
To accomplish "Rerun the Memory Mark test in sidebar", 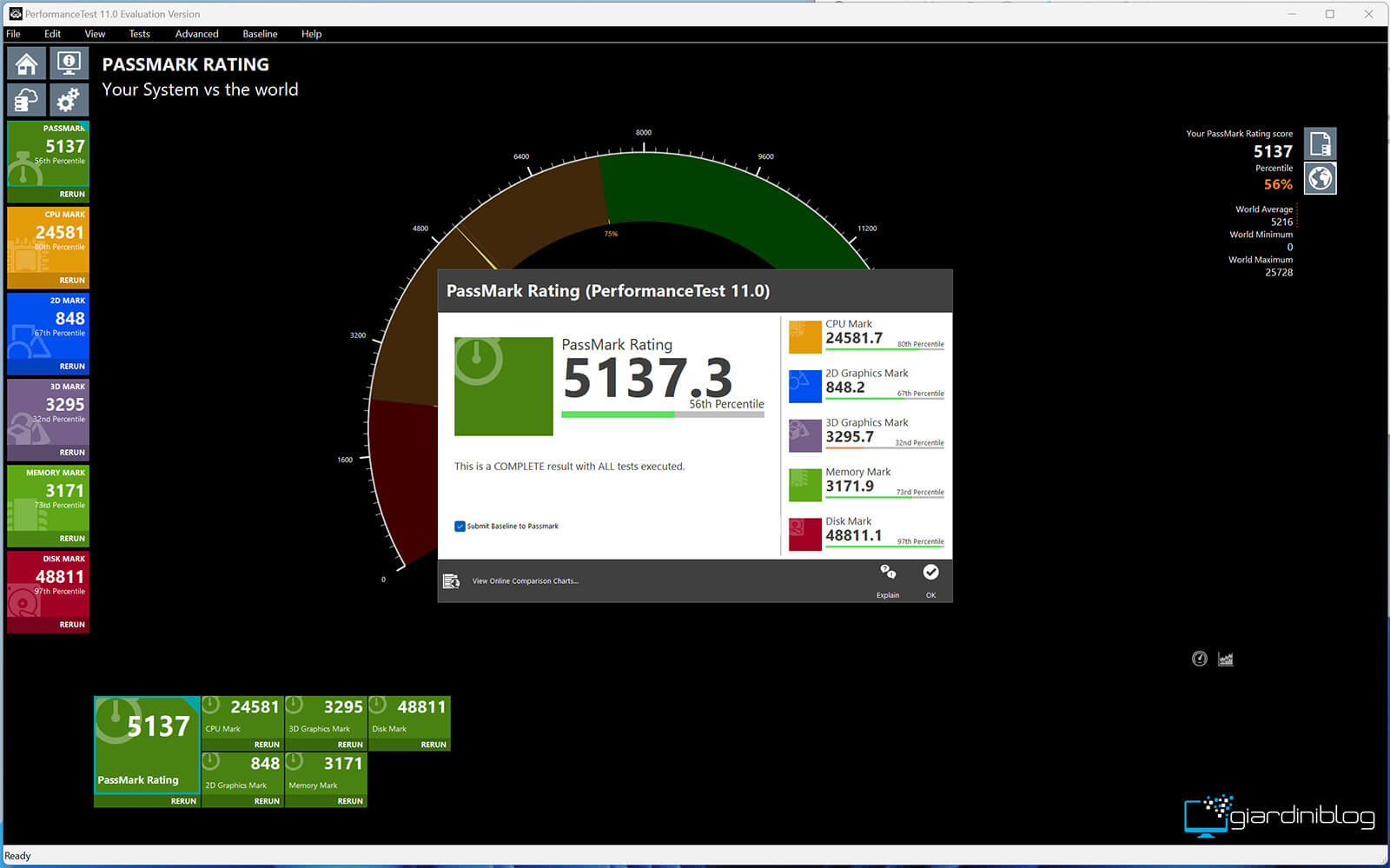I will pyautogui.click(x=72, y=539).
